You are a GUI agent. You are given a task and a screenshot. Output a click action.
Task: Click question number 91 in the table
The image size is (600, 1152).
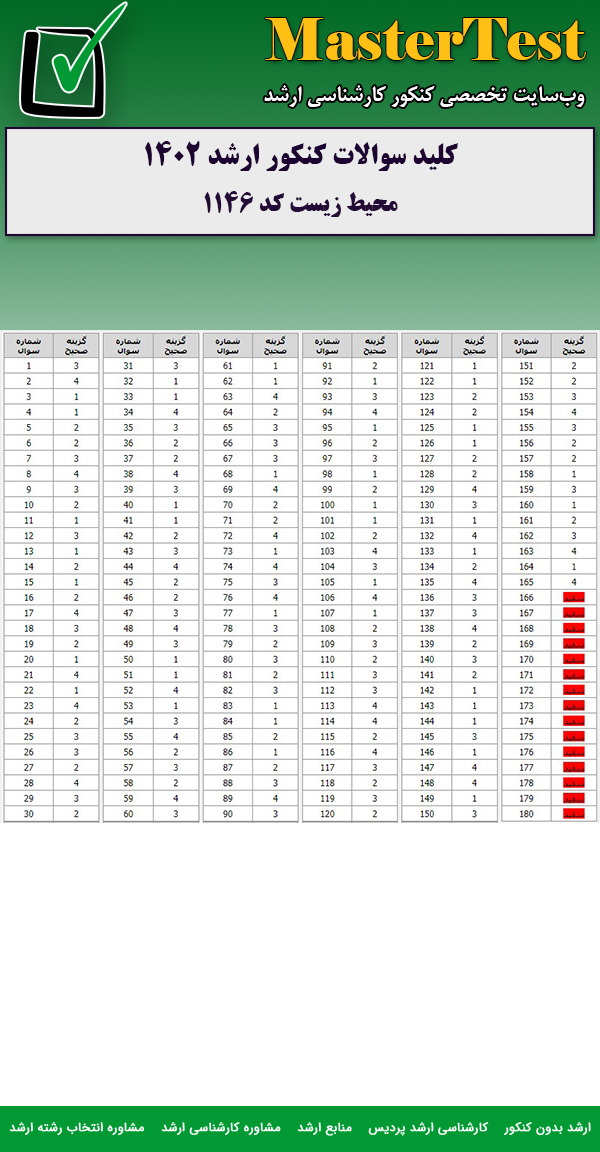tap(327, 365)
